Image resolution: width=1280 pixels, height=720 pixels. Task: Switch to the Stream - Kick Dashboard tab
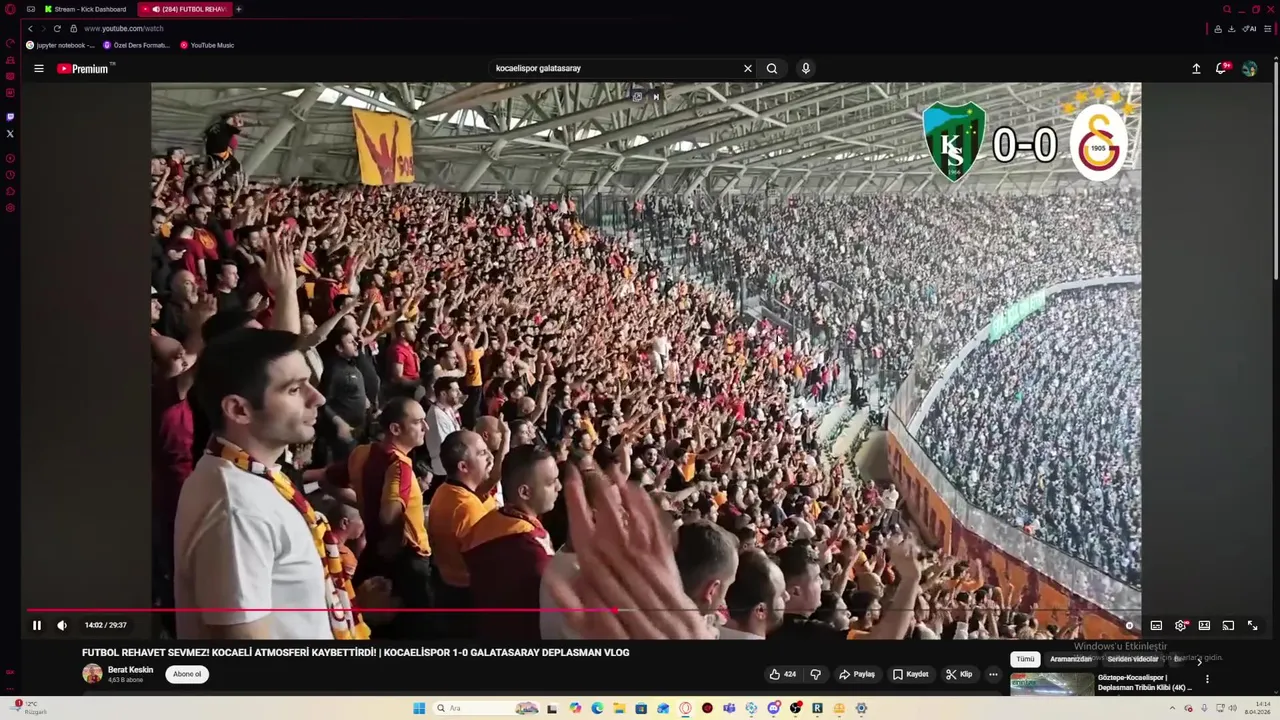pyautogui.click(x=86, y=9)
